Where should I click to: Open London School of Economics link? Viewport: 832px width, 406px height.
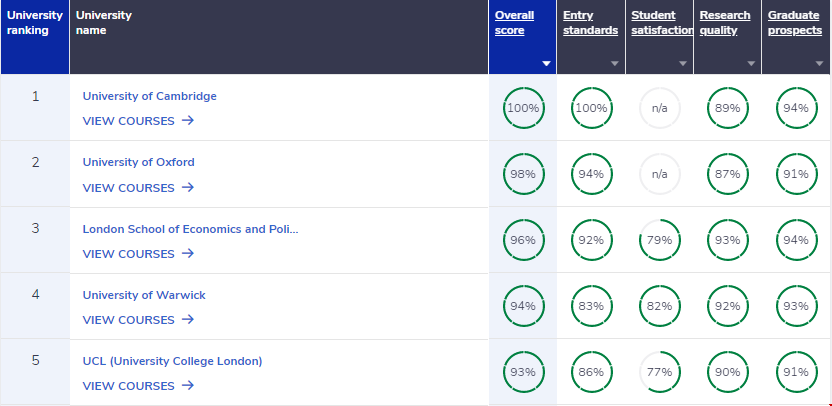click(x=190, y=229)
